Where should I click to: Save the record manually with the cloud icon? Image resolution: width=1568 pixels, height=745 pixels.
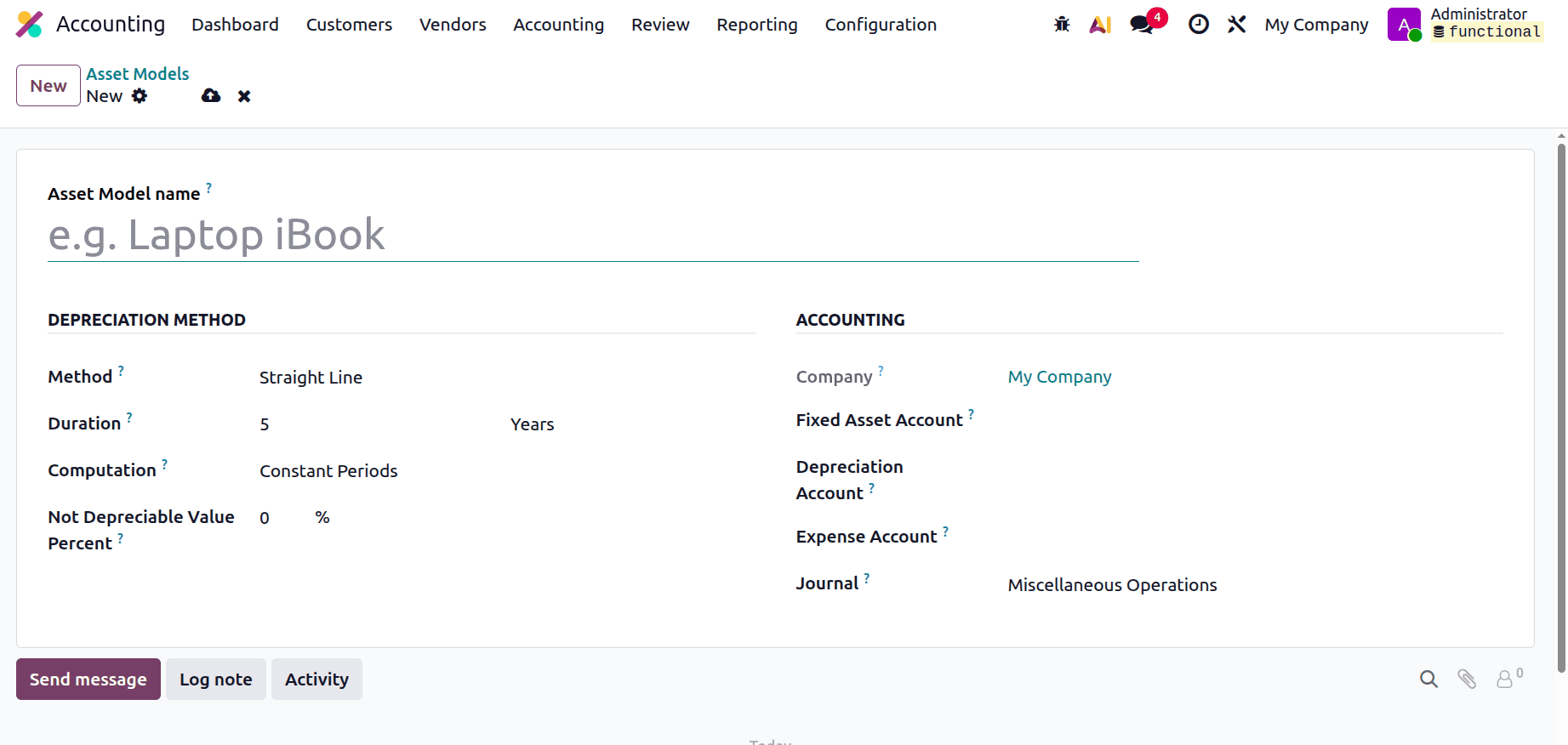(211, 96)
